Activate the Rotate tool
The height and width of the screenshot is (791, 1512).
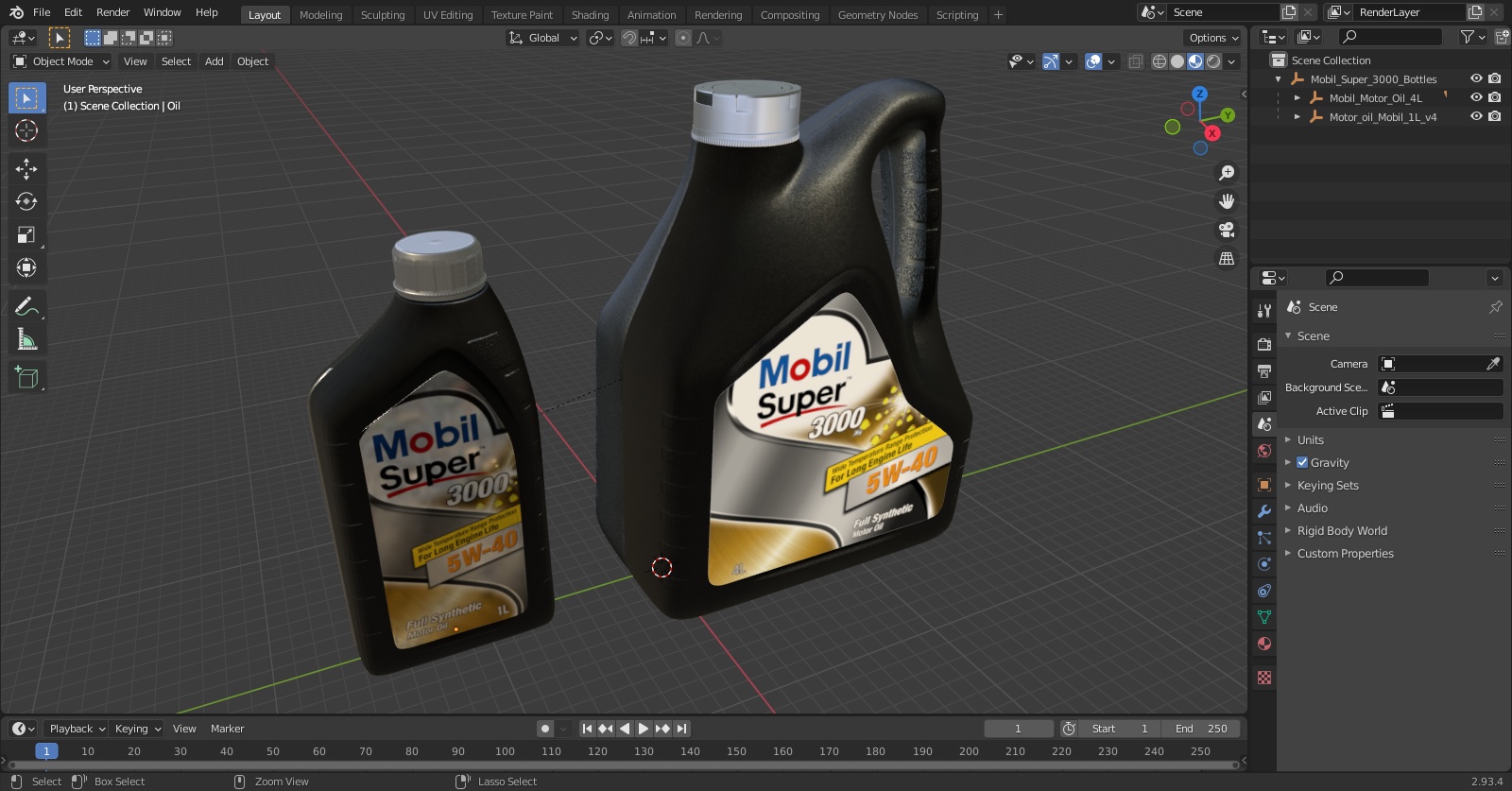tap(26, 201)
